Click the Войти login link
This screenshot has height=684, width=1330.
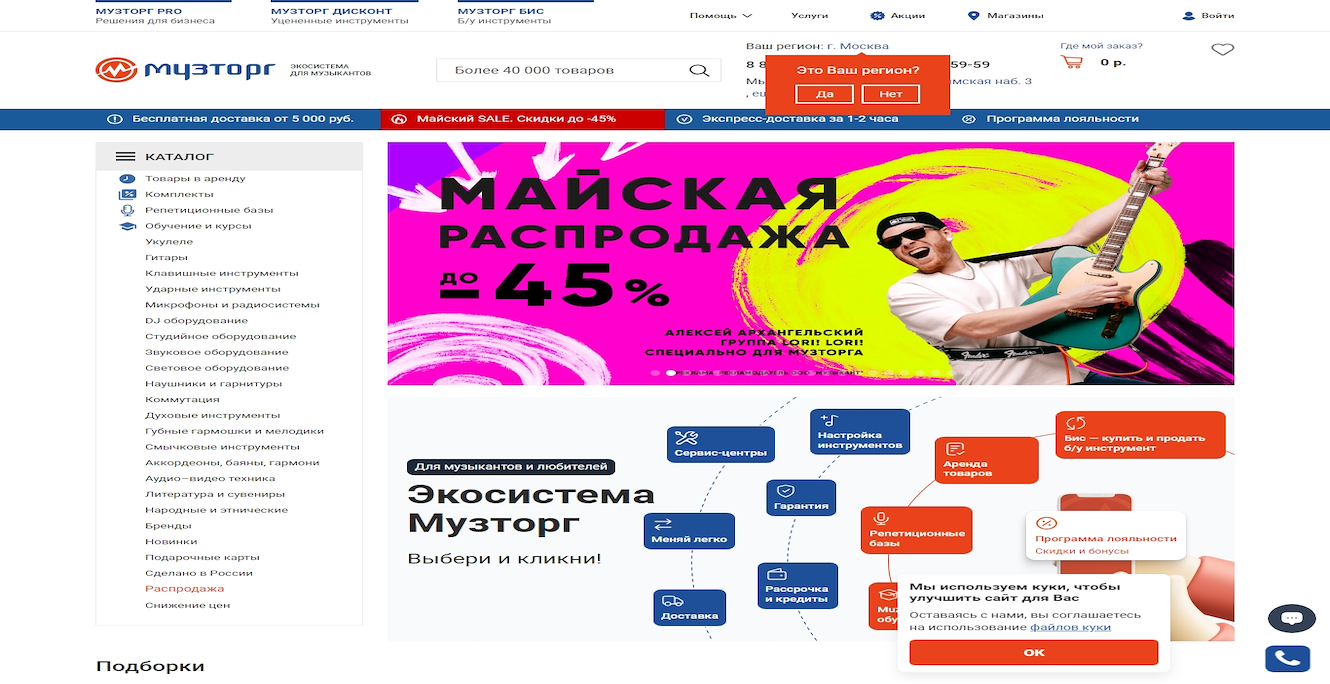tap(1217, 16)
